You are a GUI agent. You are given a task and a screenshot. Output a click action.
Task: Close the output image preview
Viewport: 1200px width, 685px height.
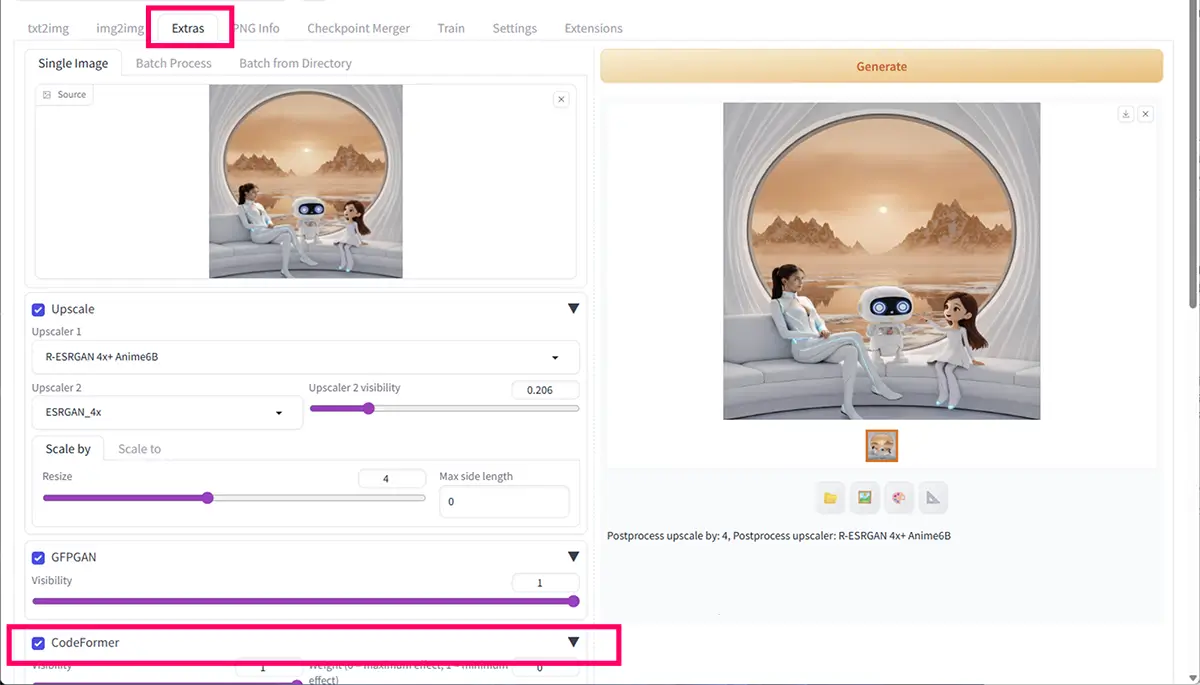1146,114
